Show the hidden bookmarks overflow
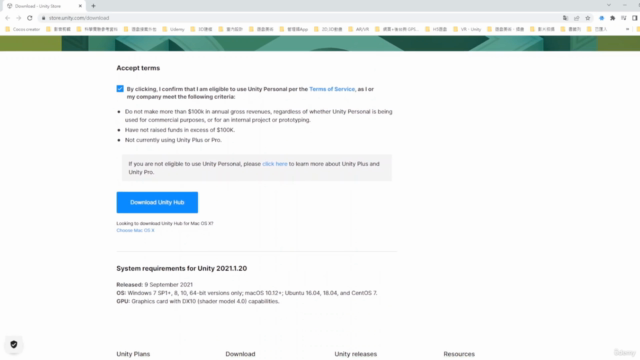This screenshot has width=640, height=360. coord(627,29)
